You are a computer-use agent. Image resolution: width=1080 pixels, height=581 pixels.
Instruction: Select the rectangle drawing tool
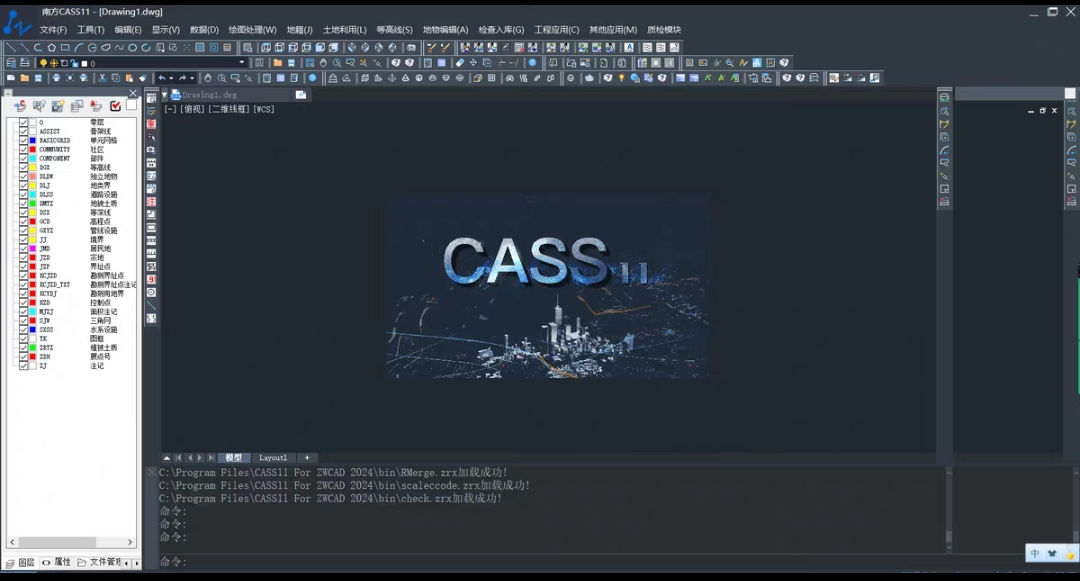pyautogui.click(x=65, y=47)
